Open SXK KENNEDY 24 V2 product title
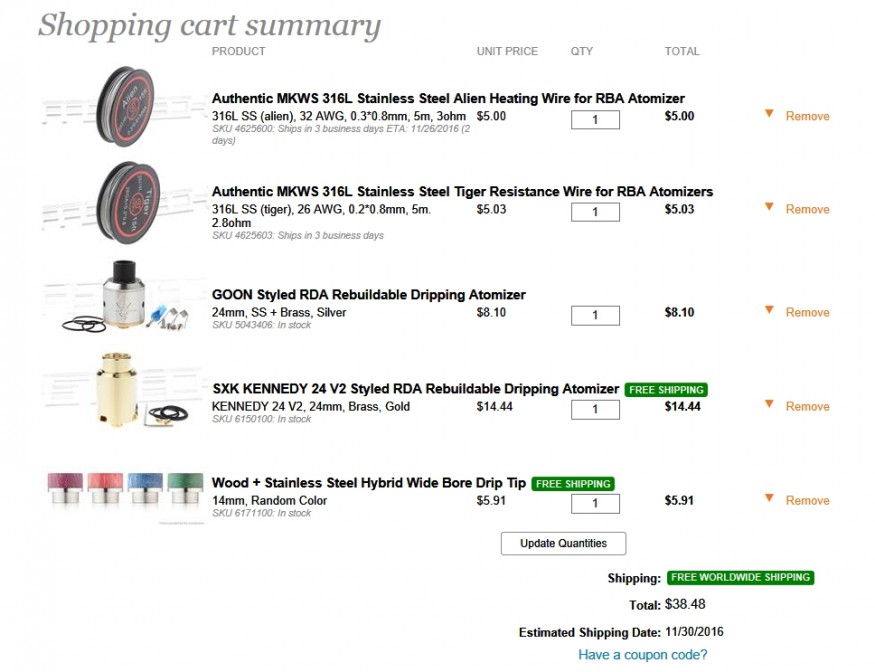The width and height of the screenshot is (875, 672). click(415, 389)
